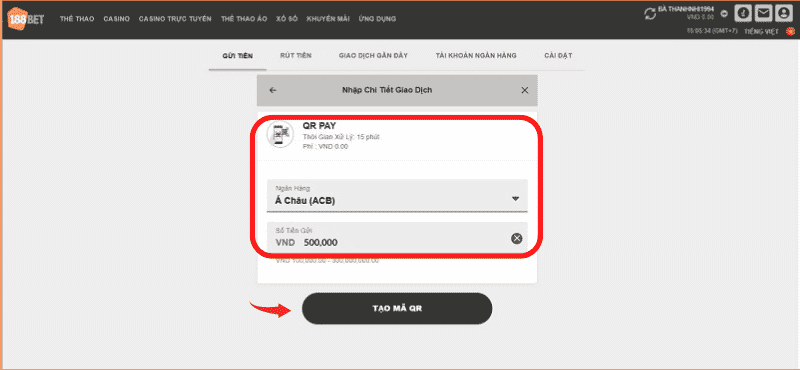
Task: Click the QR PAY phone icon
Action: coord(280,135)
